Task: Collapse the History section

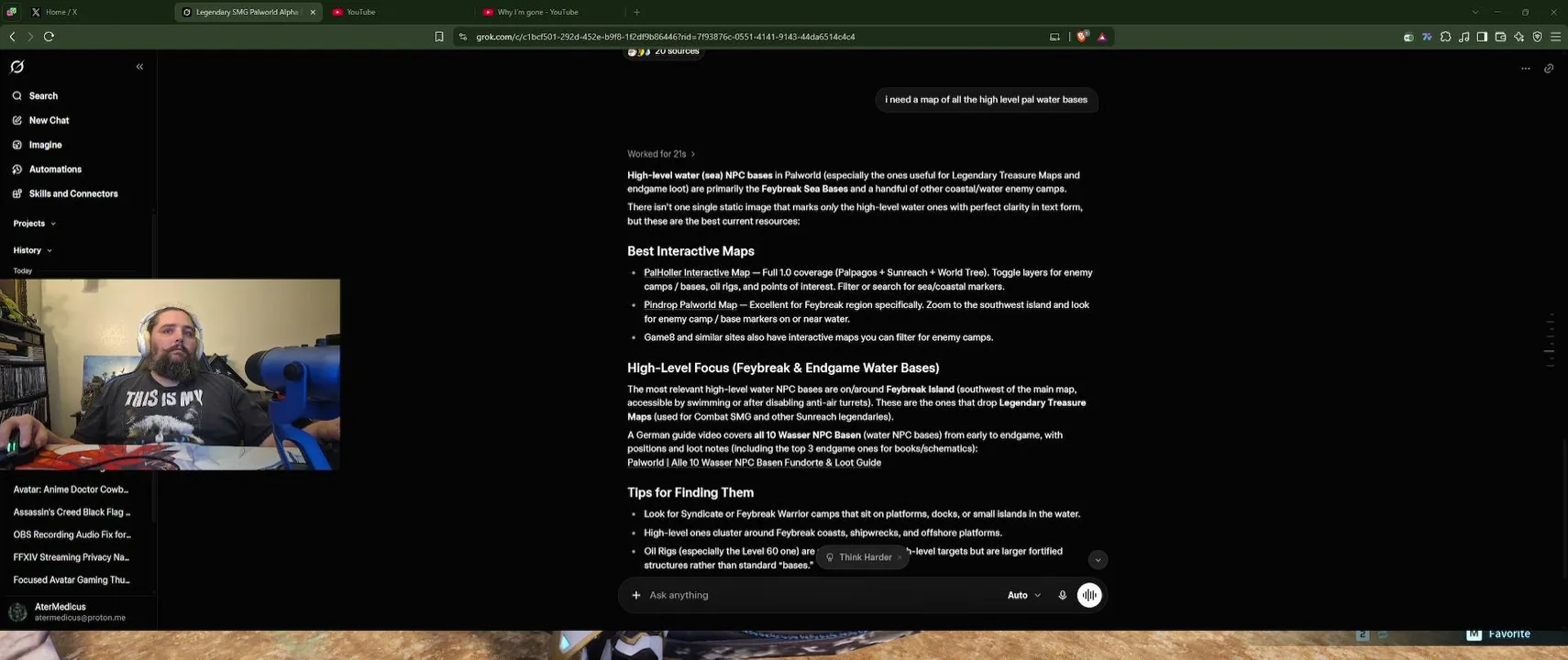Action: [x=32, y=250]
